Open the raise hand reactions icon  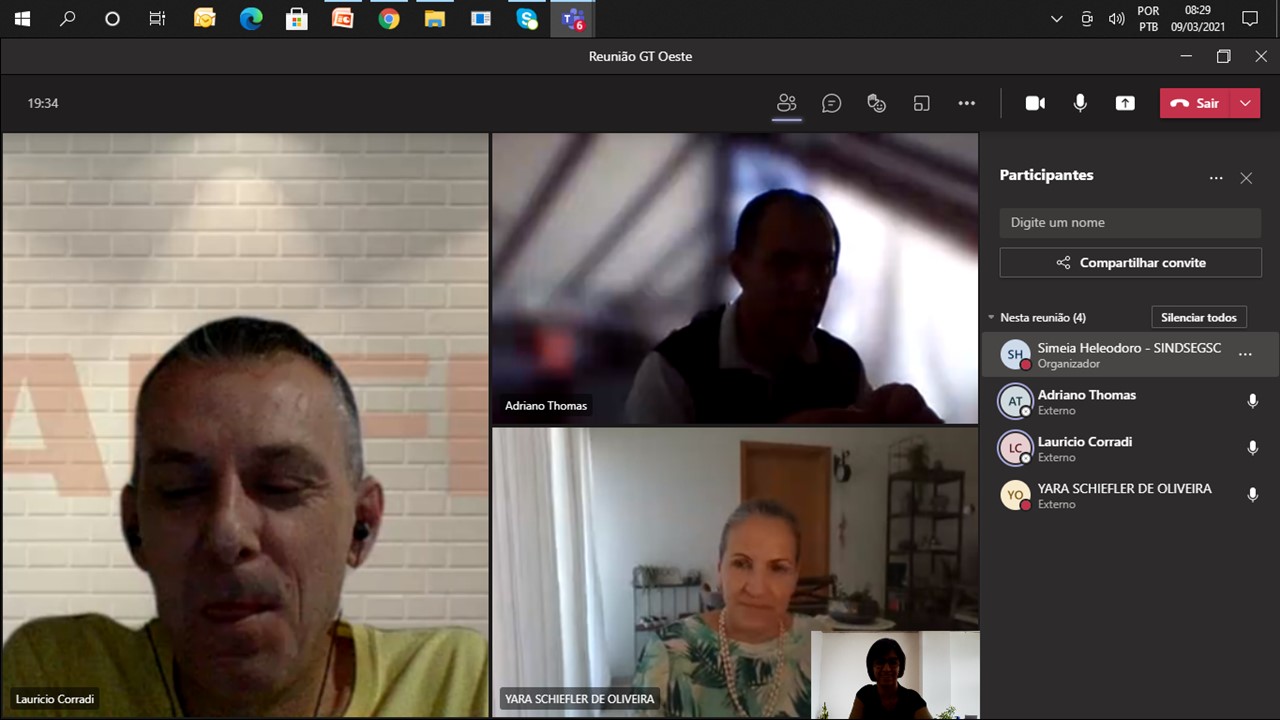pos(876,103)
